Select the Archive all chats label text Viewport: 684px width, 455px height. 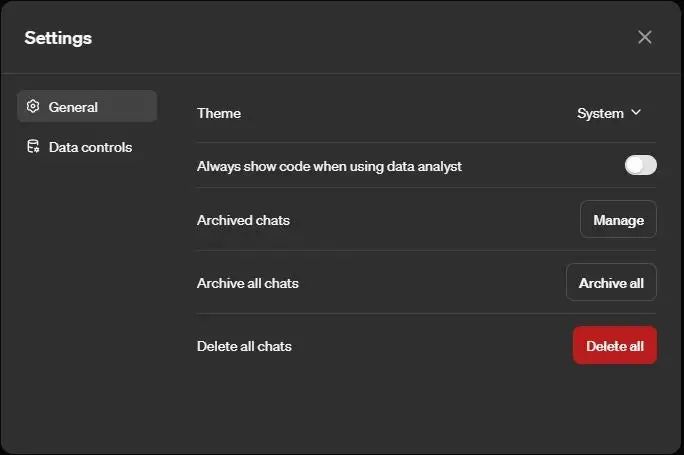click(247, 283)
